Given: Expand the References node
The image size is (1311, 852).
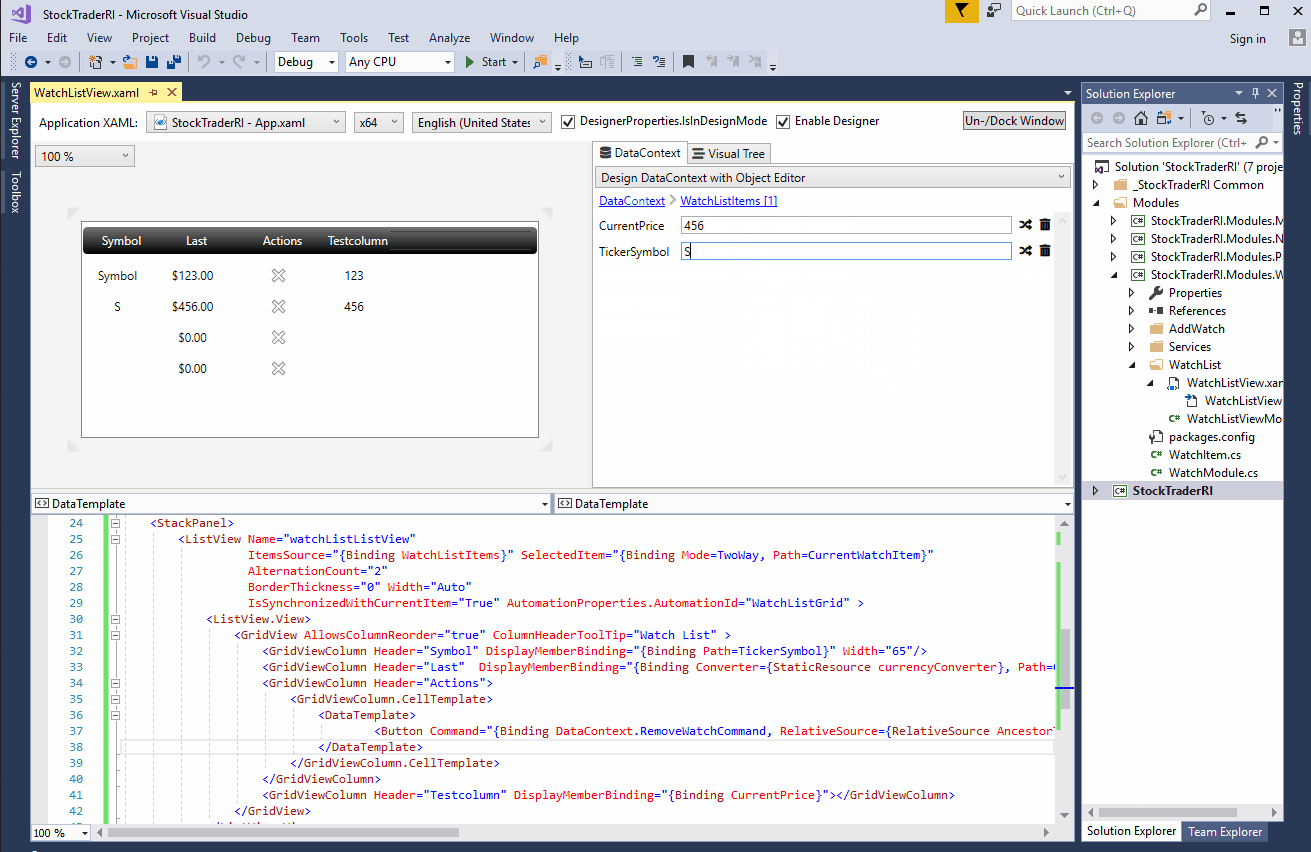Looking at the screenshot, I should [1132, 311].
